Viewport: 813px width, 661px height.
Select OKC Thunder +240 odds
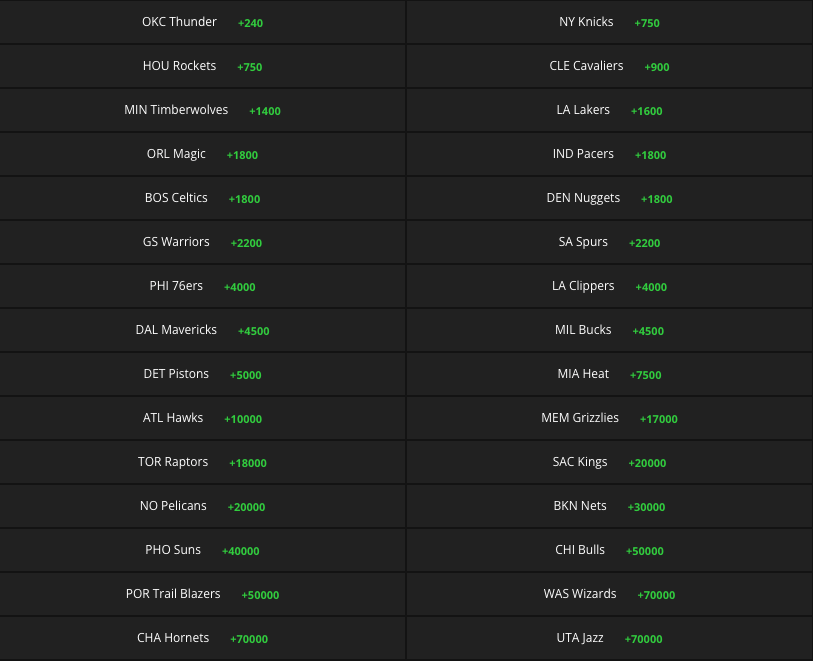click(202, 22)
